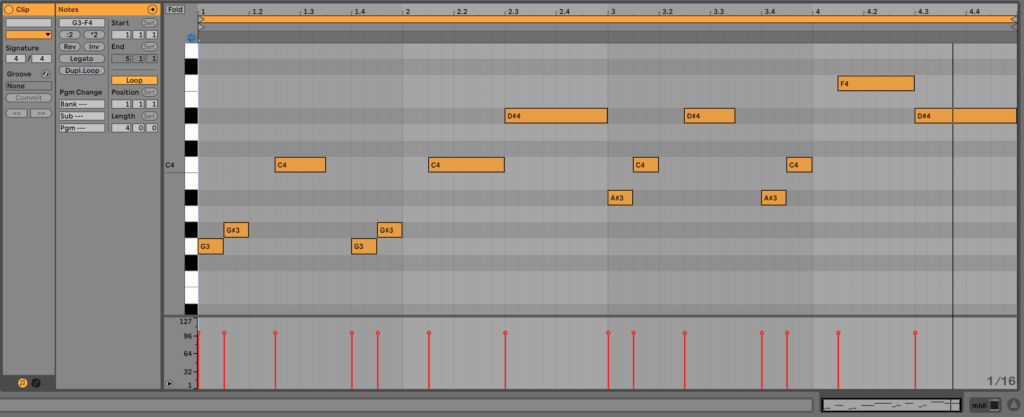Select the G3 note at 1.4
The width and height of the screenshot is (1024, 417).
[364, 247]
